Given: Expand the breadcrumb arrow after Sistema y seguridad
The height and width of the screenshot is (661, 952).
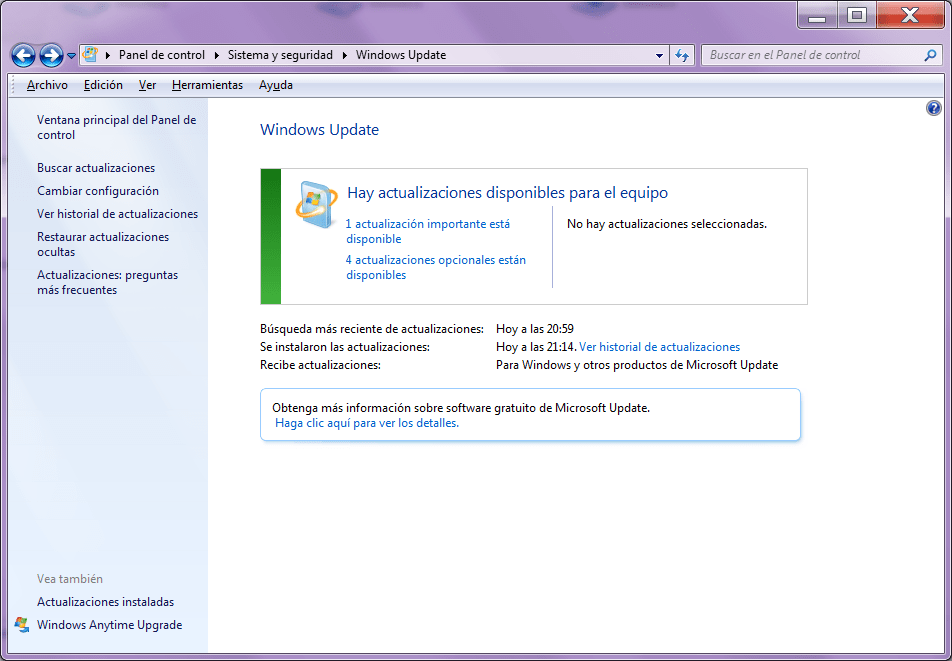Looking at the screenshot, I should (x=345, y=55).
